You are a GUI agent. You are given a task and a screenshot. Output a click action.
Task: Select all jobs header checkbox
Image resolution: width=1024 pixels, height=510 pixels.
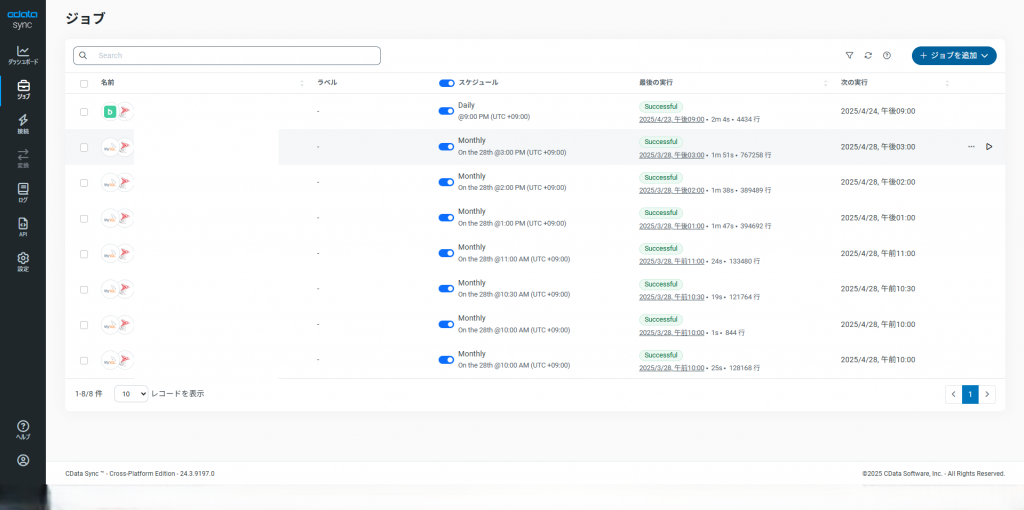click(x=84, y=84)
